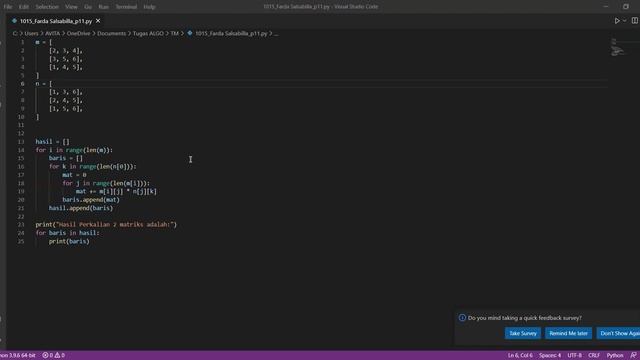
Task: Click the file name in the breadcrumb
Action: tap(231, 33)
